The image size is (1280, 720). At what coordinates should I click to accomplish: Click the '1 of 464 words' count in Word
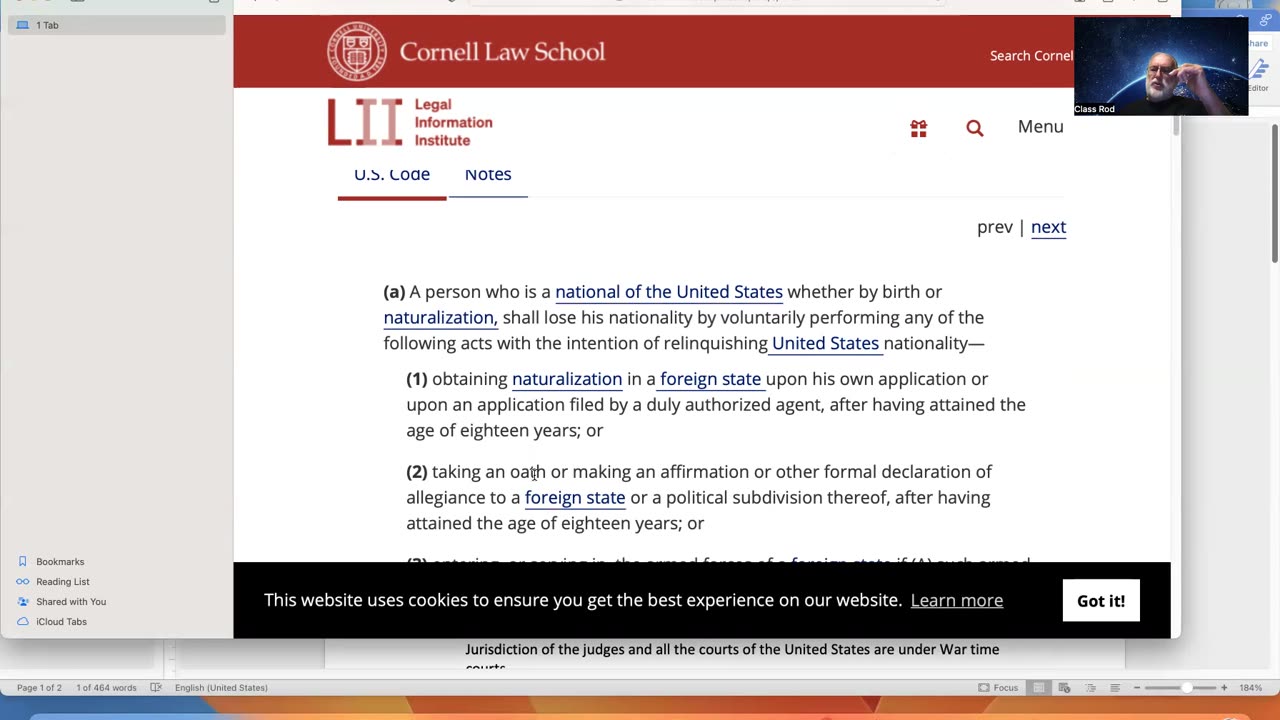tap(106, 688)
